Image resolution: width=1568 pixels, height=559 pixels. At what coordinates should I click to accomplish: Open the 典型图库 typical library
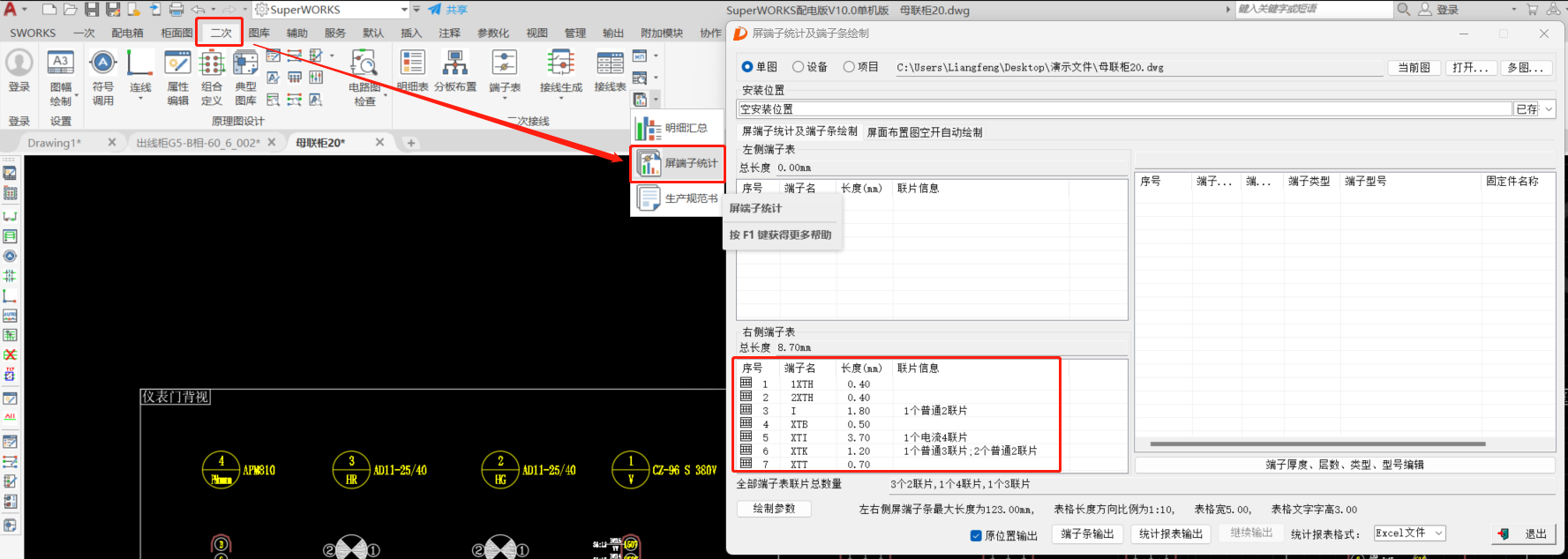point(245,63)
